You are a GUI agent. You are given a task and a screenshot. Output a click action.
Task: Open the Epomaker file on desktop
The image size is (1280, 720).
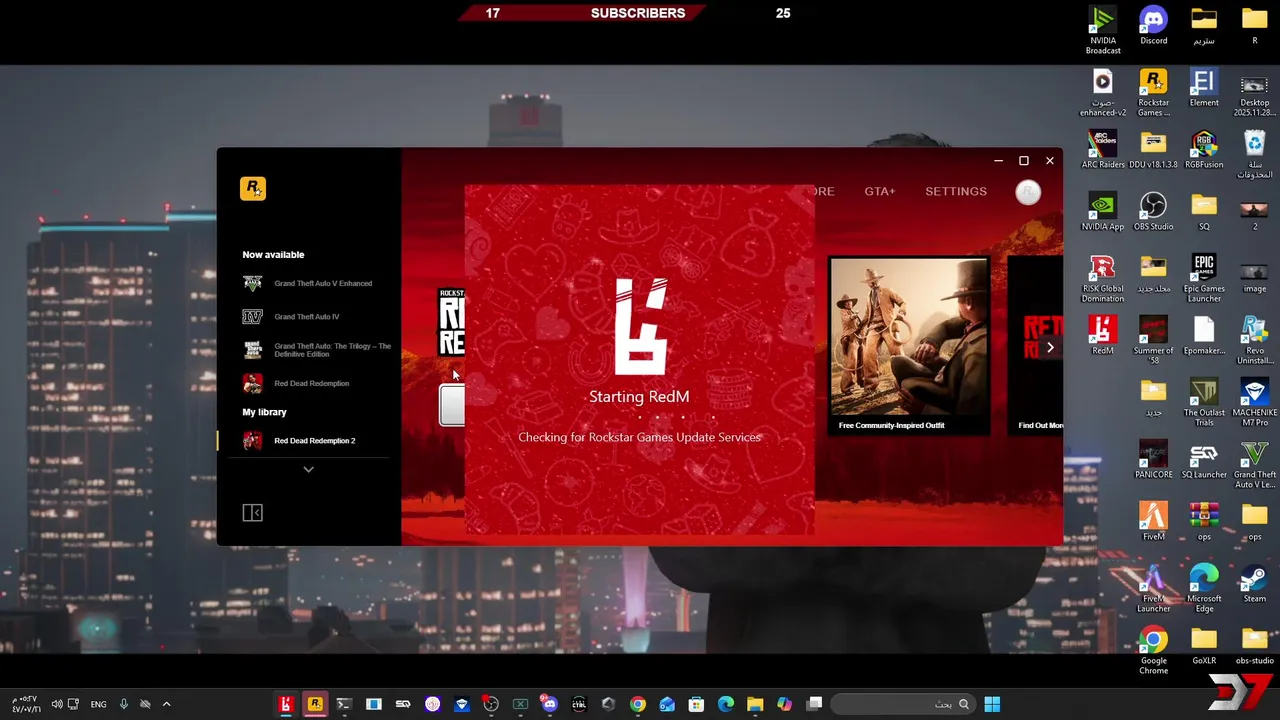tap(1204, 335)
